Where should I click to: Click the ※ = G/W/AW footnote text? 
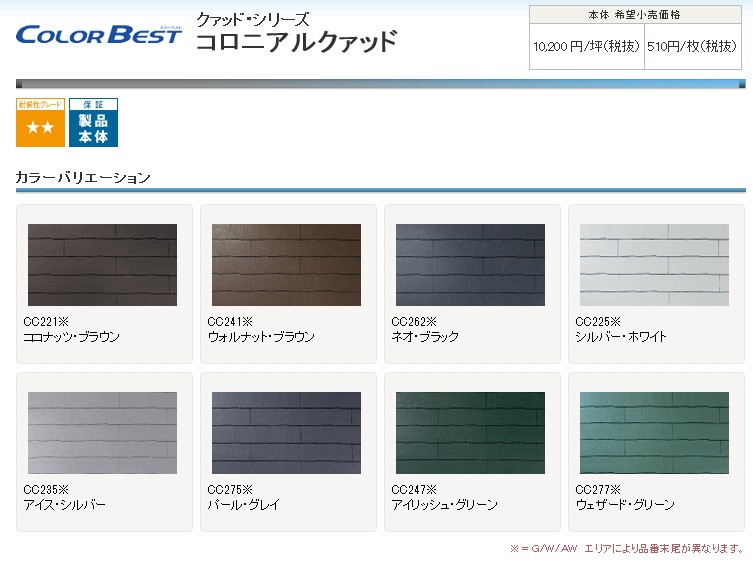click(x=627, y=549)
